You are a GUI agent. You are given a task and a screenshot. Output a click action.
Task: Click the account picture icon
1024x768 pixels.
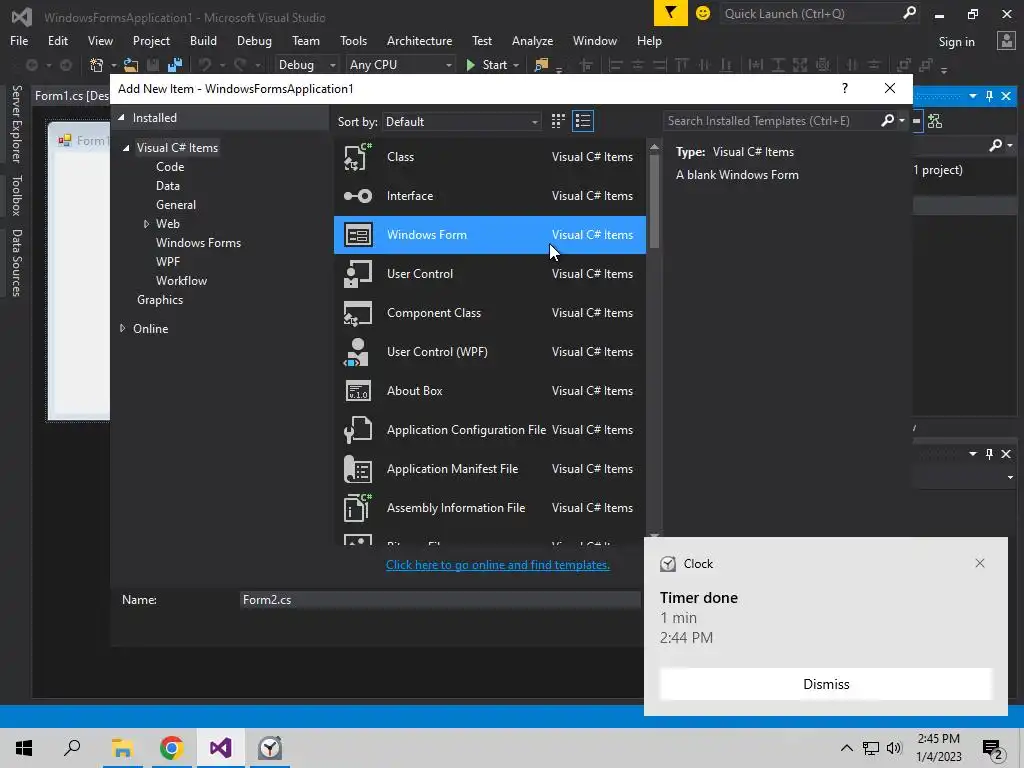pos(1006,40)
